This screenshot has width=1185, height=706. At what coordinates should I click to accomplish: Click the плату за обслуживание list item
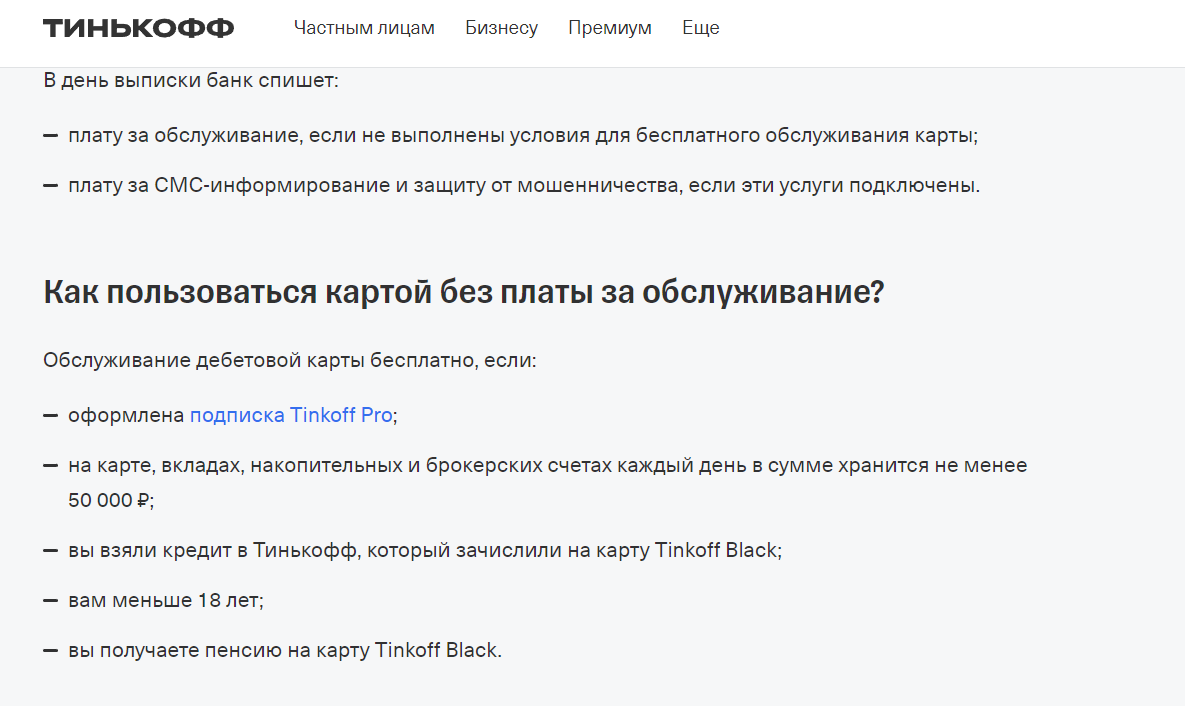pyautogui.click(x=522, y=135)
